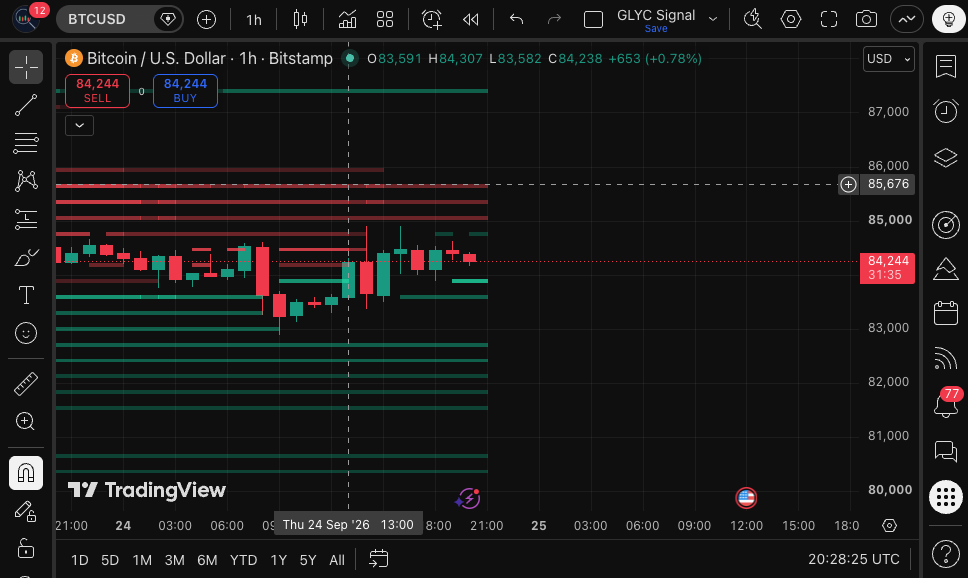This screenshot has height=578, width=968.
Task: Switch to the 1M time range
Action: click(142, 559)
